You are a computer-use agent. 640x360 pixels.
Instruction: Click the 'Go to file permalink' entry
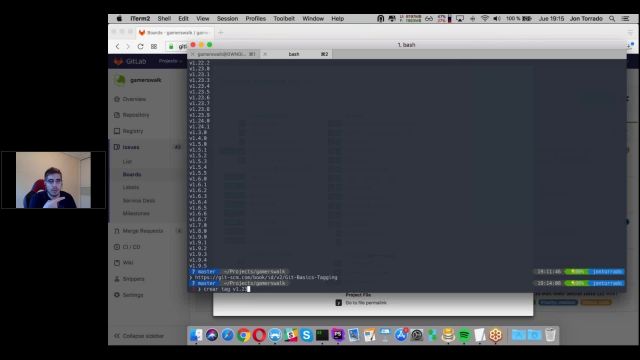point(366,303)
